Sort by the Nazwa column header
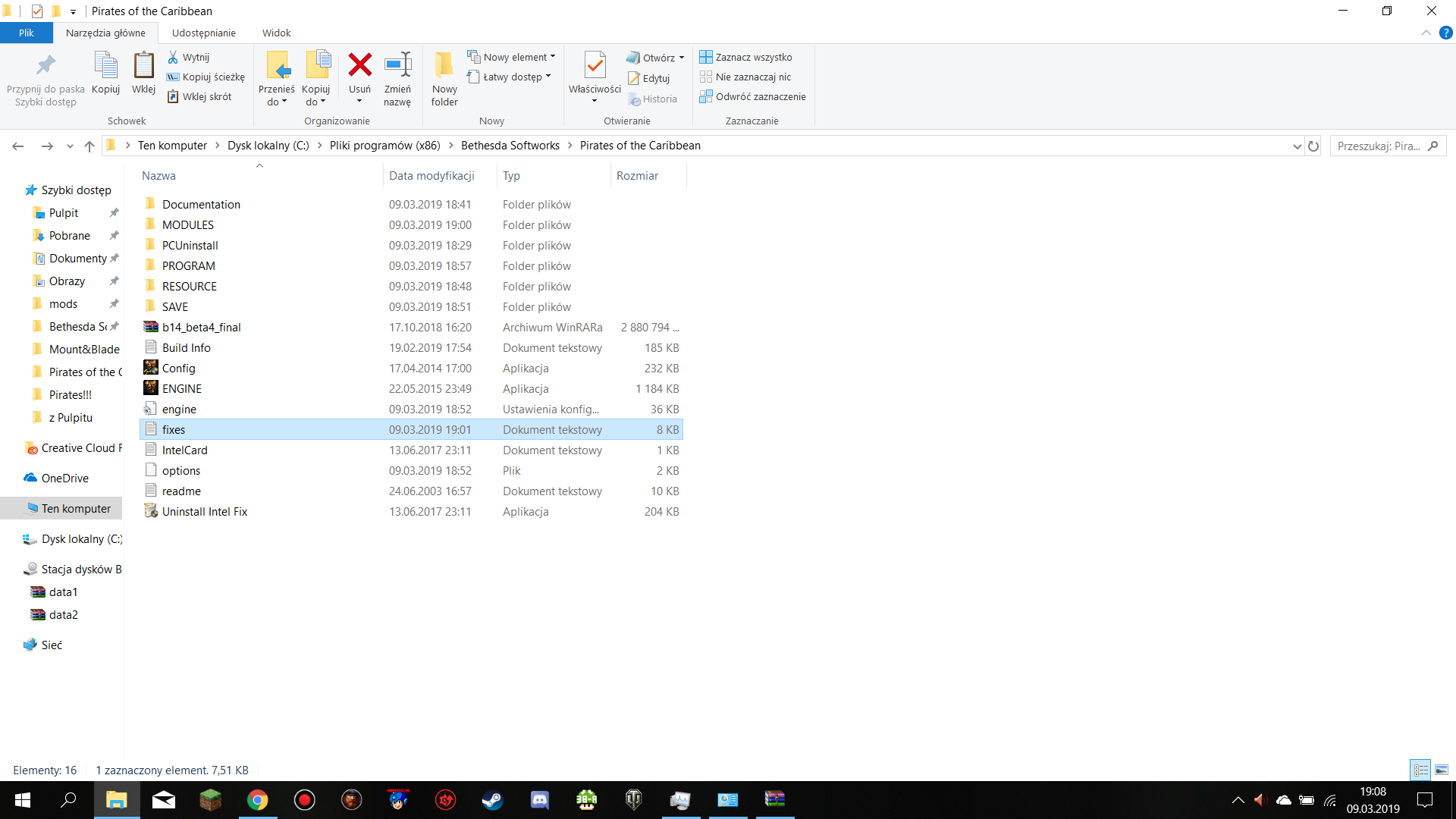The height and width of the screenshot is (819, 1456). 260,175
